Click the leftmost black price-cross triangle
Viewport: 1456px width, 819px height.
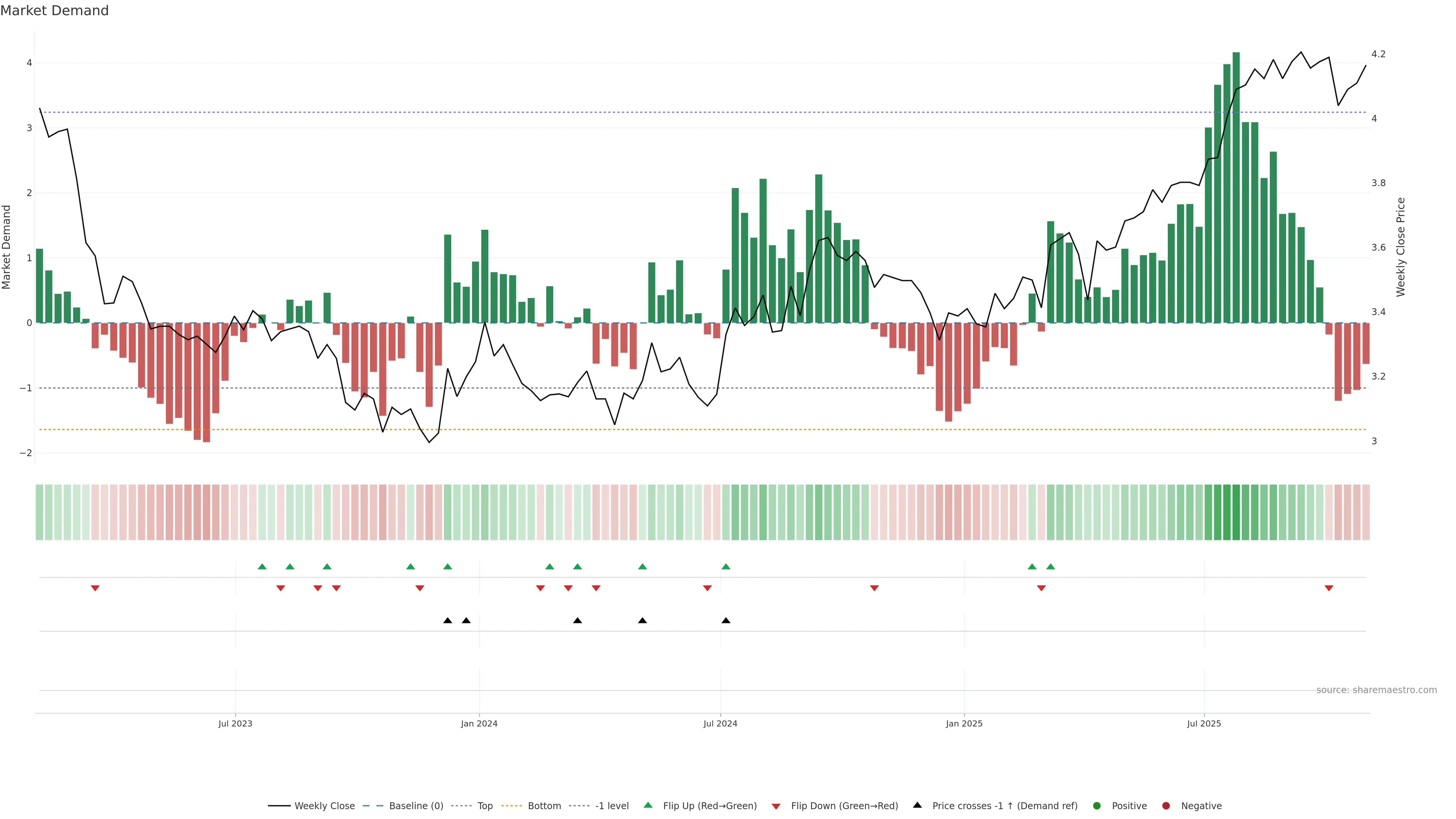(448, 621)
